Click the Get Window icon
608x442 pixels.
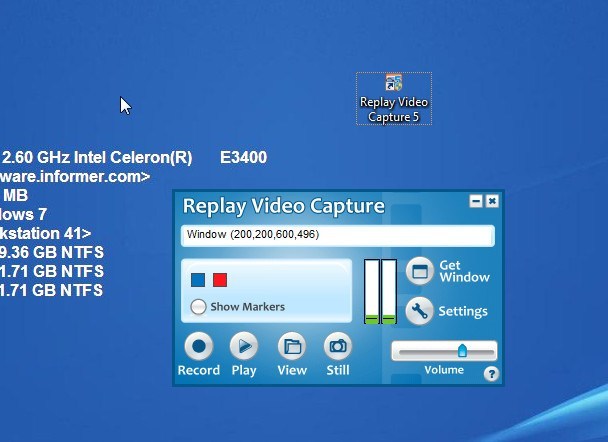click(x=420, y=271)
